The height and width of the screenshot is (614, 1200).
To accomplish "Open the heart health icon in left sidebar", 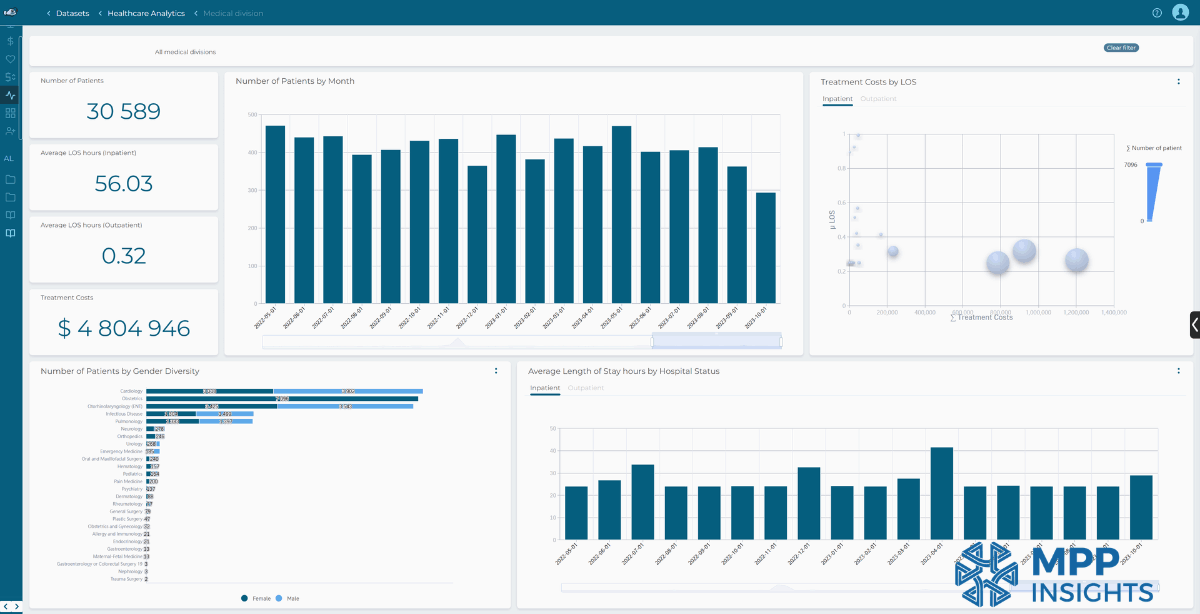I will tap(11, 59).
